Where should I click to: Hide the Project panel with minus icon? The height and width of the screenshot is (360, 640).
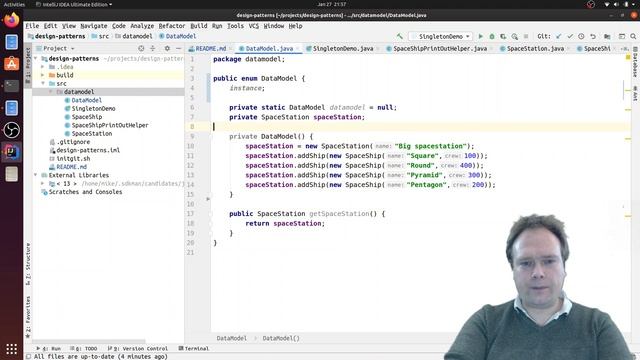click(x=178, y=48)
